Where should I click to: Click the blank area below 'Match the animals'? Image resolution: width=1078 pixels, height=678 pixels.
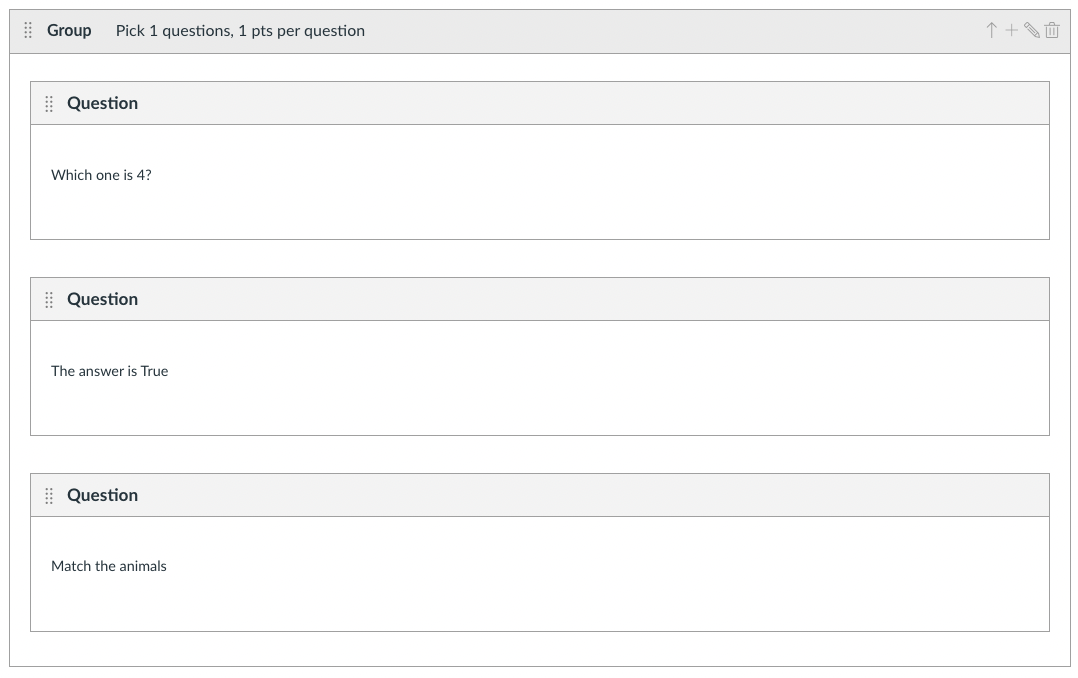tap(540, 605)
